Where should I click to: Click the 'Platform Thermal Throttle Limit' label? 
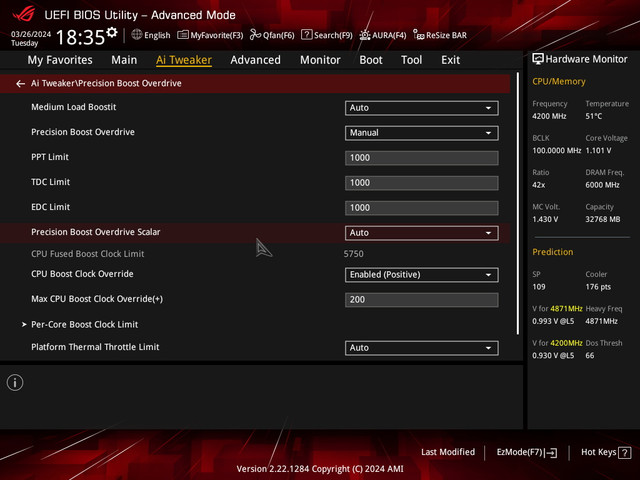[x=95, y=347]
